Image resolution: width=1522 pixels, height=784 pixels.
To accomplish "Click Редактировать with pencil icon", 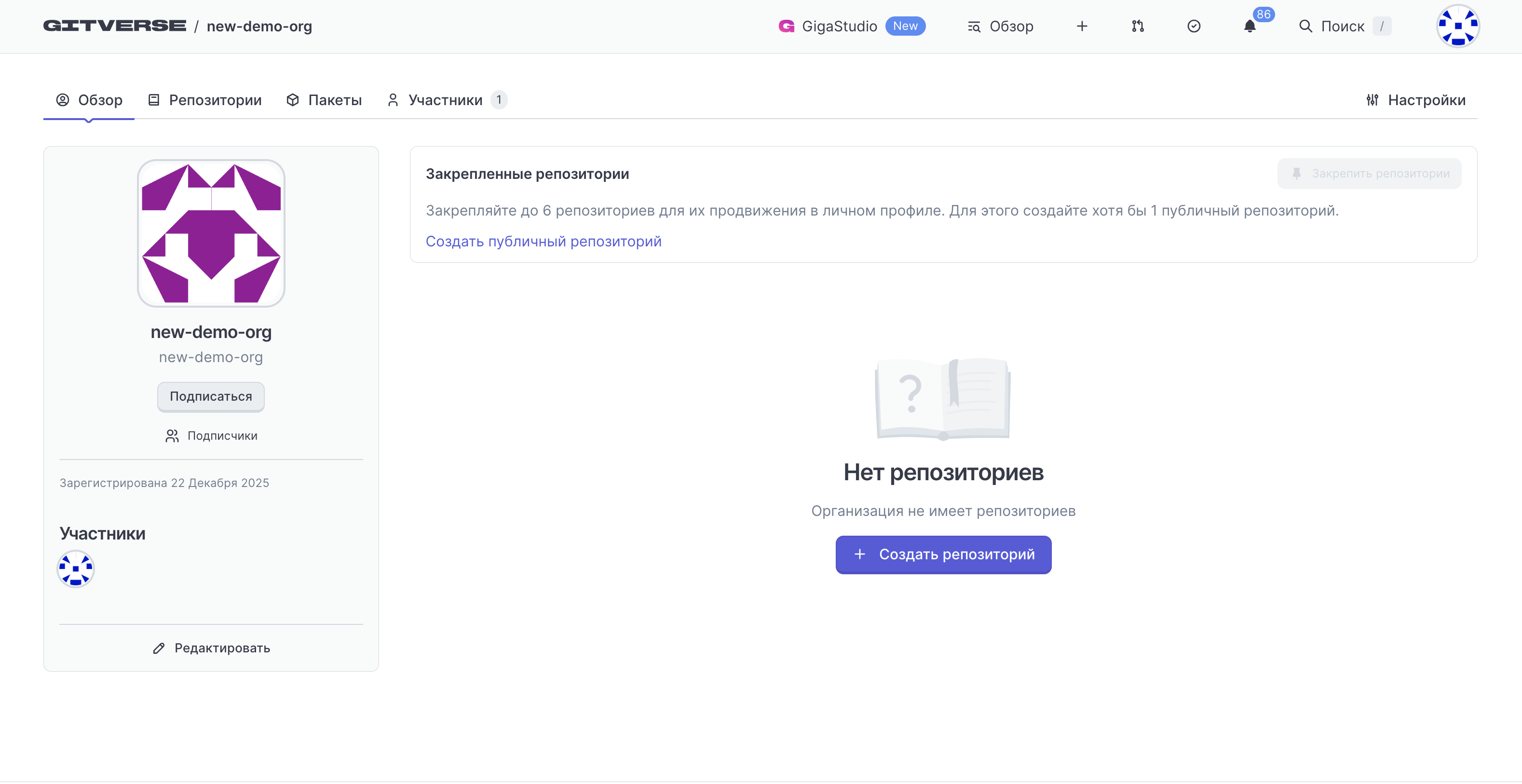I will tap(211, 648).
